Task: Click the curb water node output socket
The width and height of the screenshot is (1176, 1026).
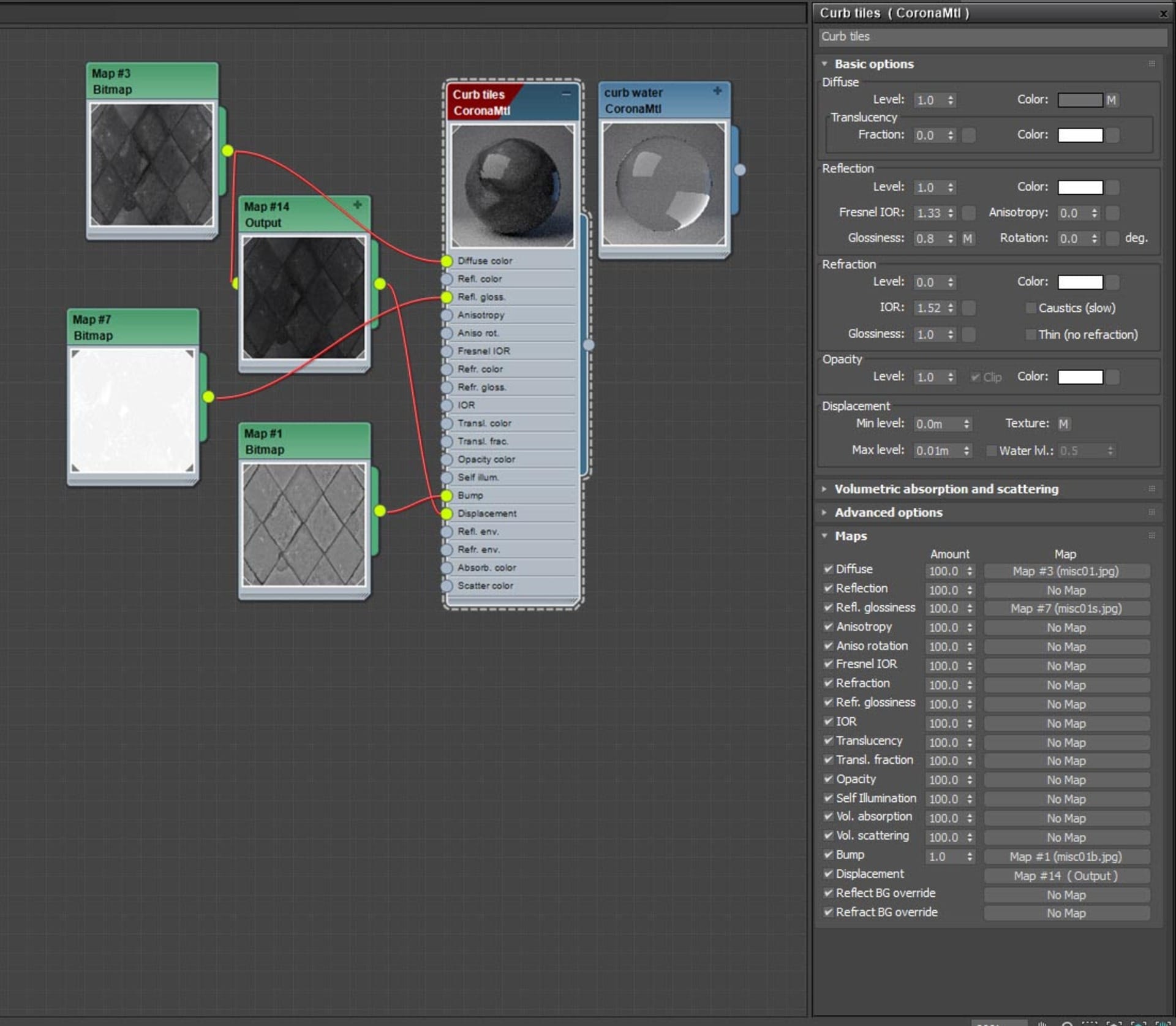Action: point(741,170)
